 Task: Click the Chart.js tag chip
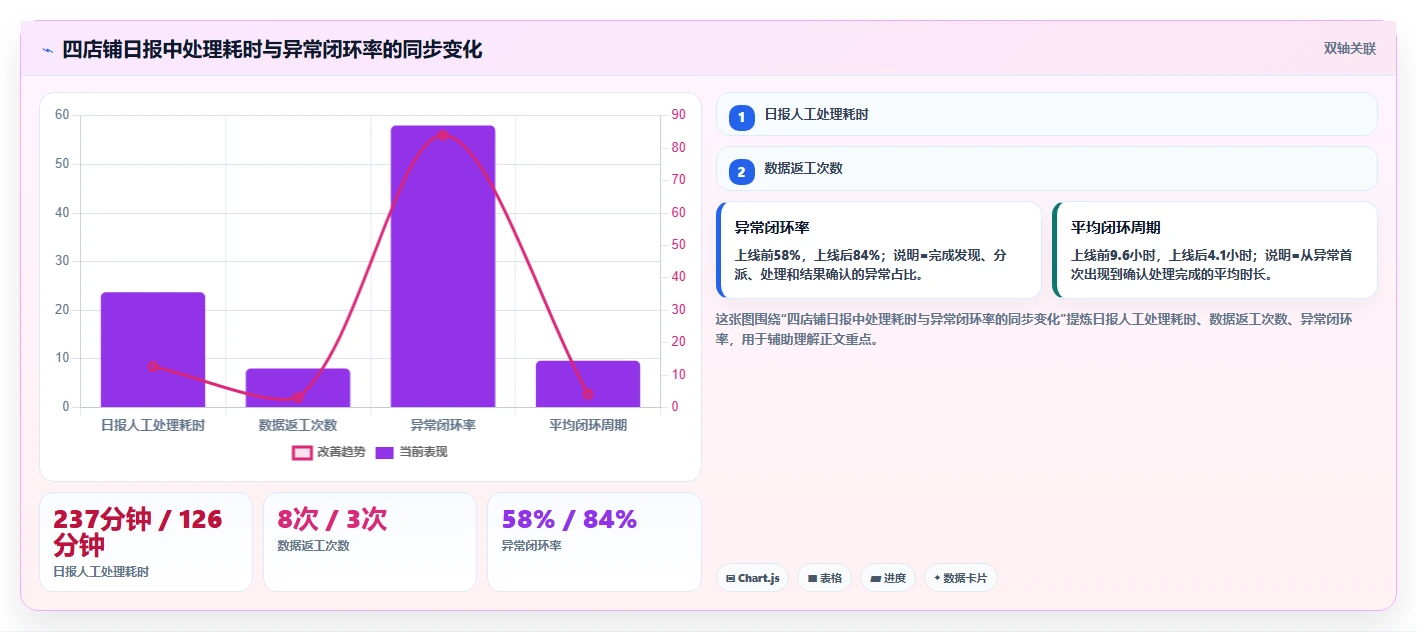[x=753, y=578]
